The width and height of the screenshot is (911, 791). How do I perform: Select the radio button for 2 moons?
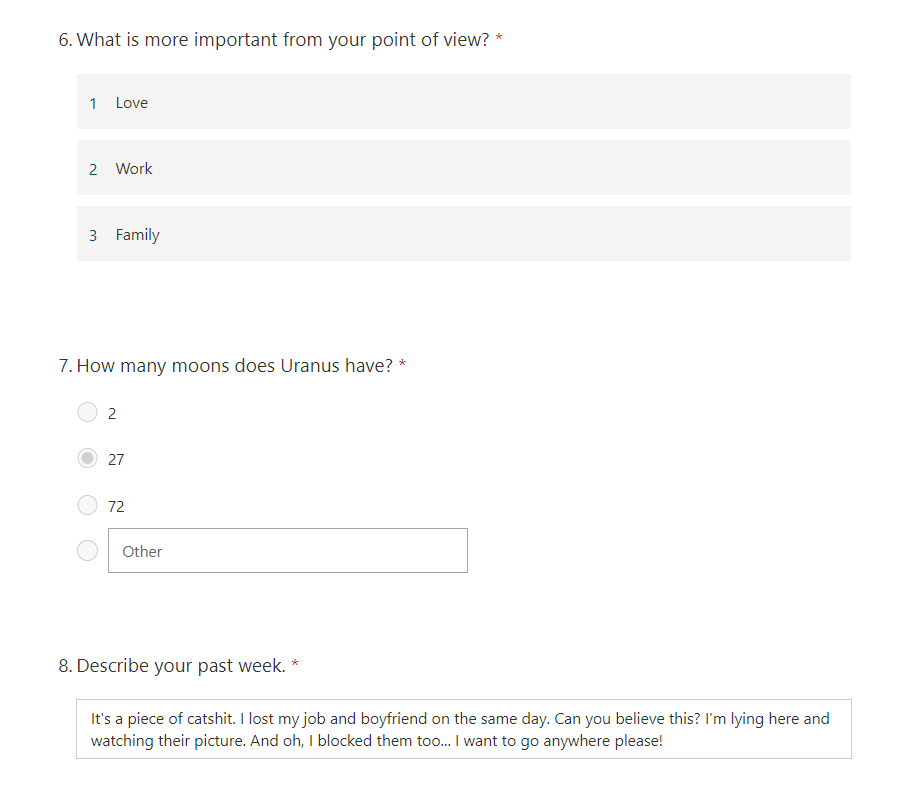(88, 413)
